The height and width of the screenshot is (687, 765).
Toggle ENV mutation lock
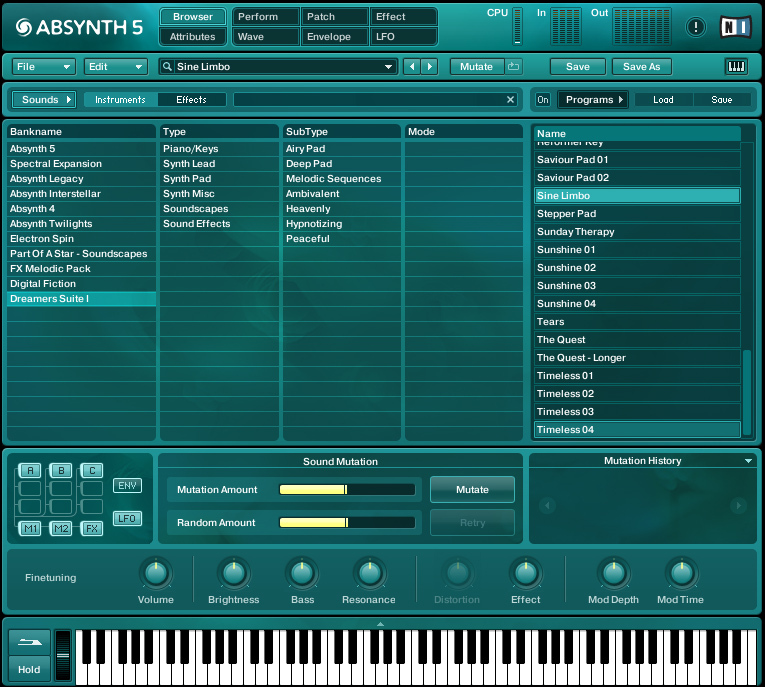coord(127,485)
